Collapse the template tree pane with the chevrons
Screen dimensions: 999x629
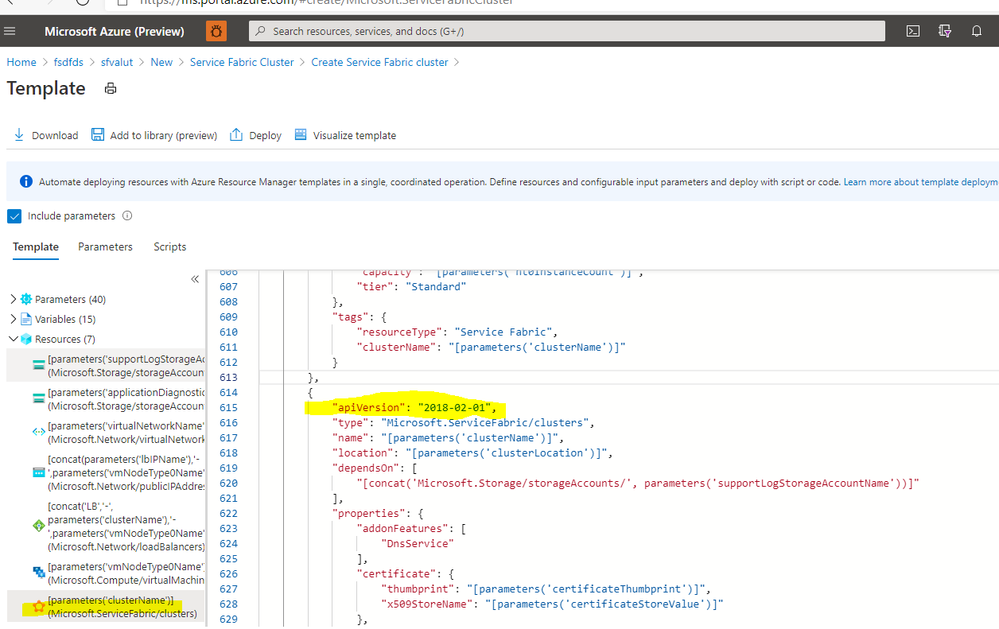[x=195, y=279]
